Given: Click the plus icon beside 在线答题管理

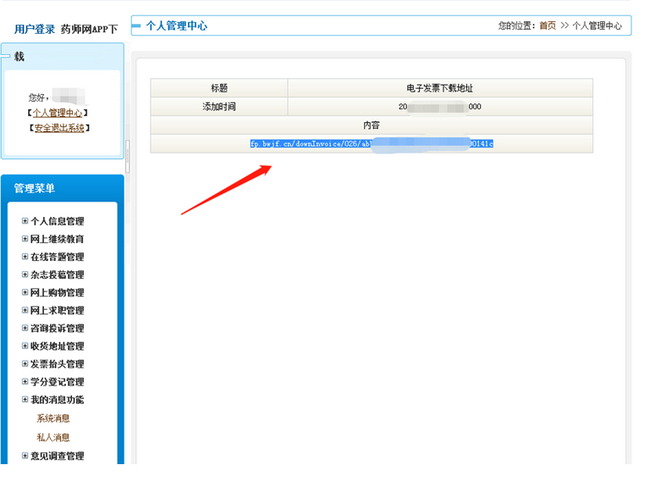Looking at the screenshot, I should click(25, 257).
